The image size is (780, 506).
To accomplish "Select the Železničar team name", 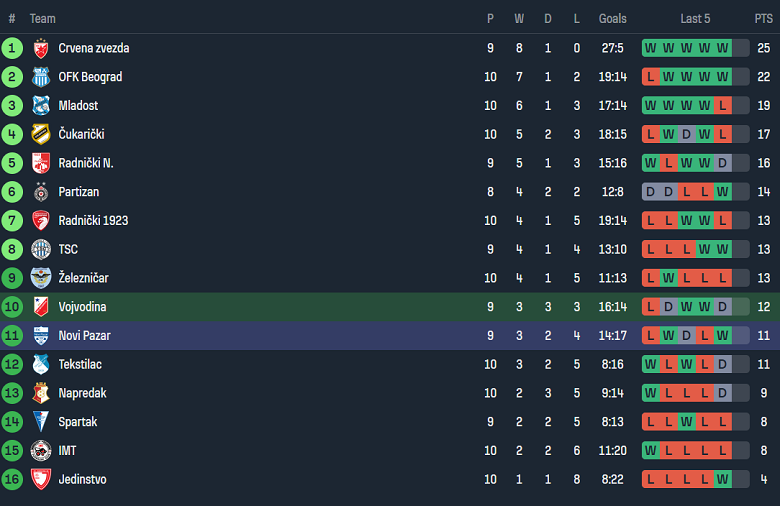I will click(x=84, y=278).
